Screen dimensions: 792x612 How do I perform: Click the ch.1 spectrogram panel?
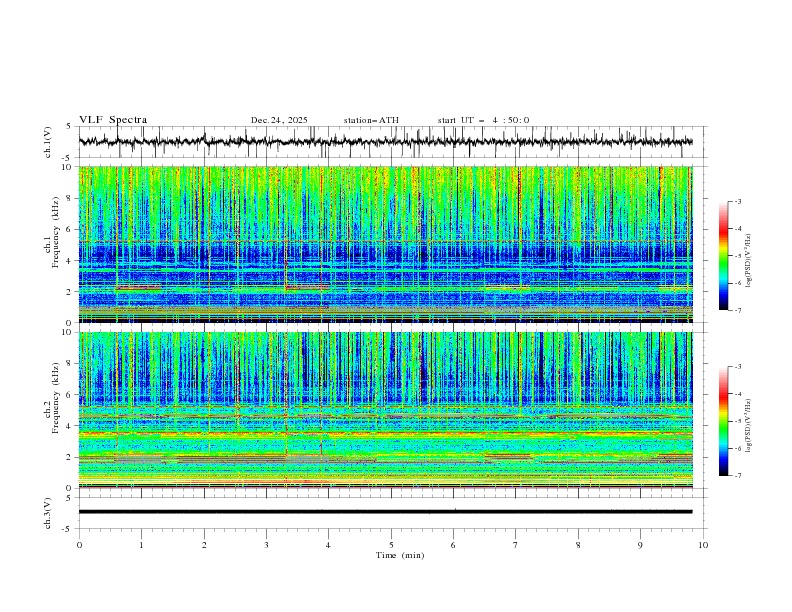tap(385, 244)
